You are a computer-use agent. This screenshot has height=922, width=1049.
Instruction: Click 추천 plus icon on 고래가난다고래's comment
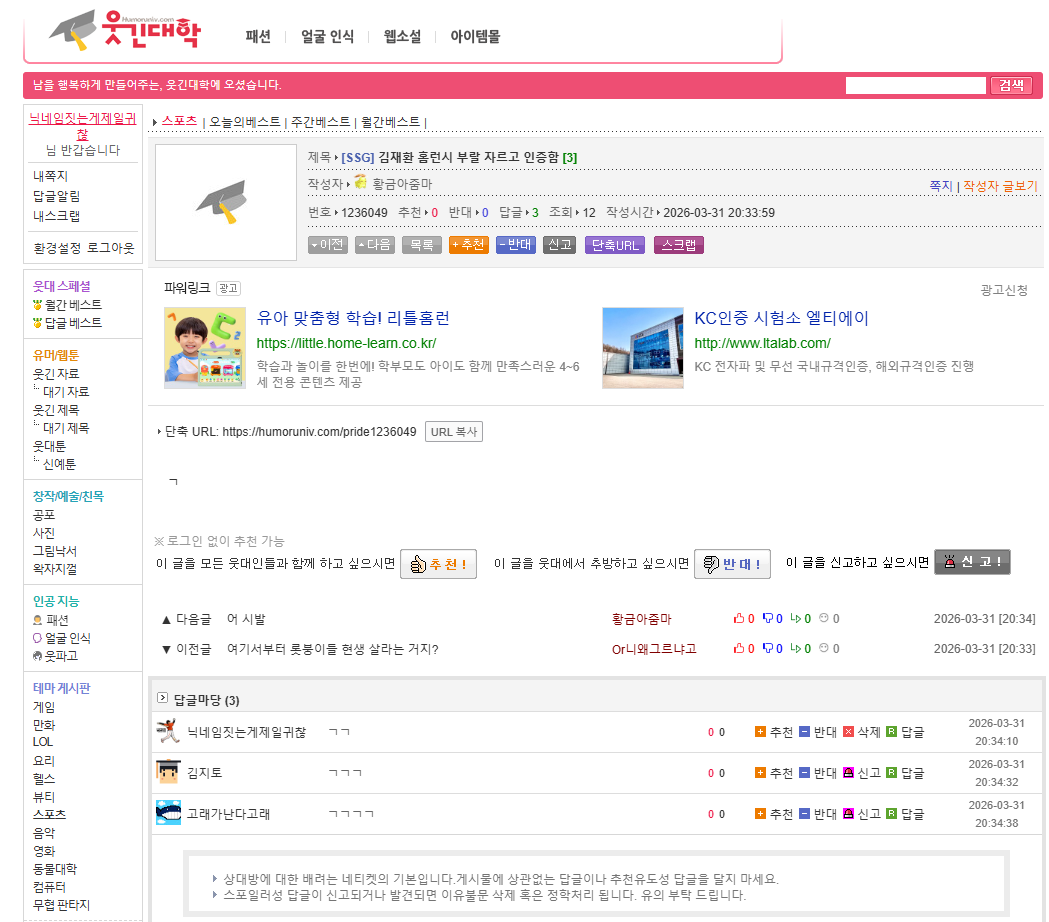[x=760, y=814]
